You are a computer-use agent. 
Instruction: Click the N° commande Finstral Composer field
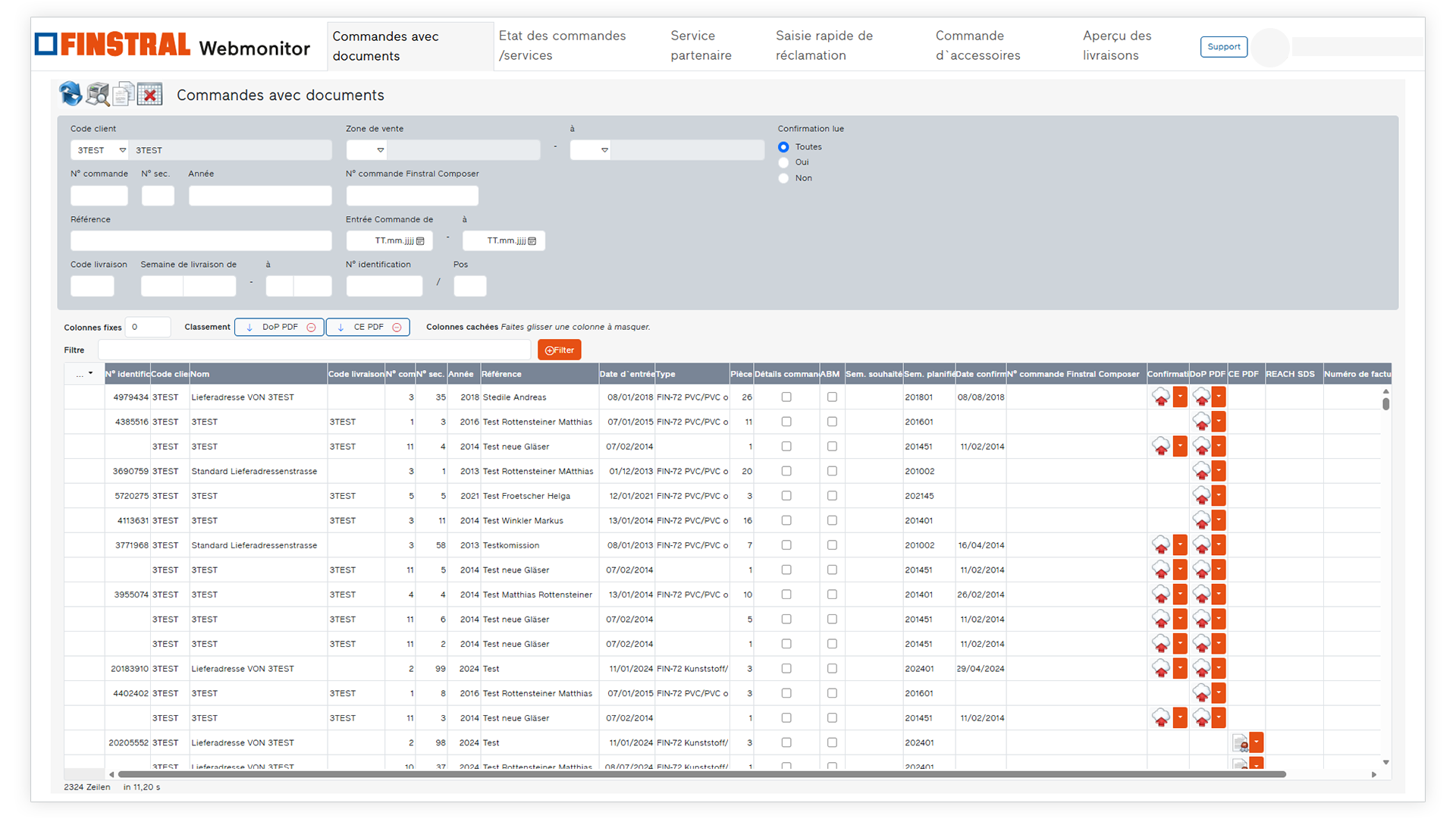tap(412, 196)
